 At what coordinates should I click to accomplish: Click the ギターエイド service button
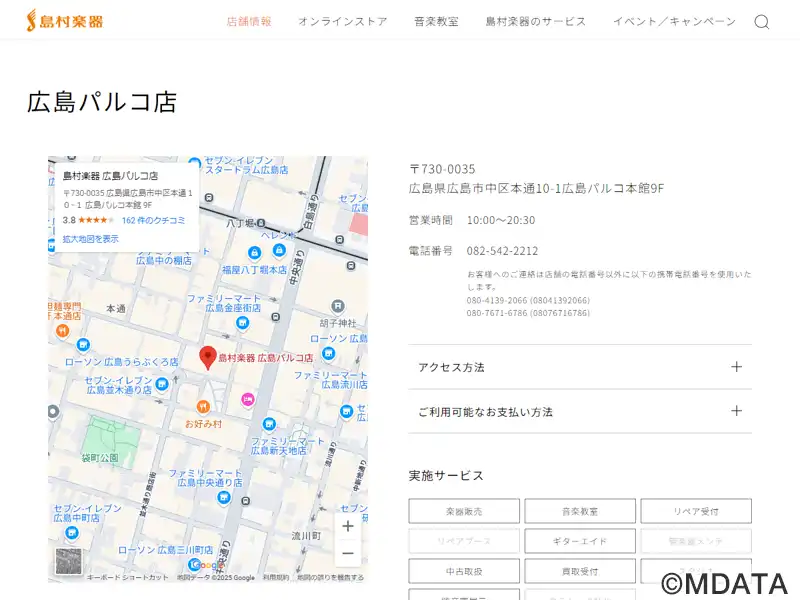click(x=580, y=541)
